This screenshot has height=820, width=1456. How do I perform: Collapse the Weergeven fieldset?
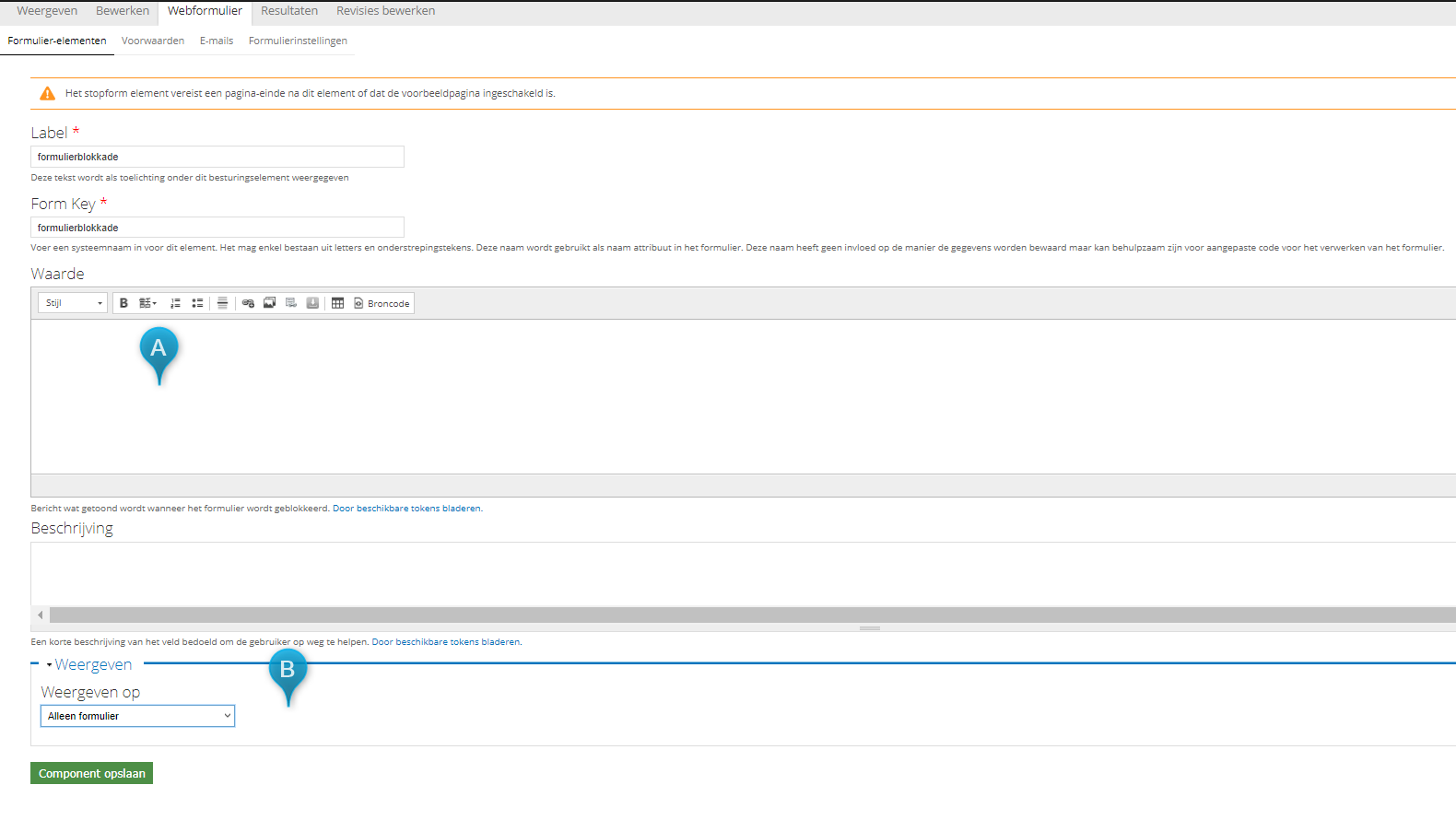point(93,664)
